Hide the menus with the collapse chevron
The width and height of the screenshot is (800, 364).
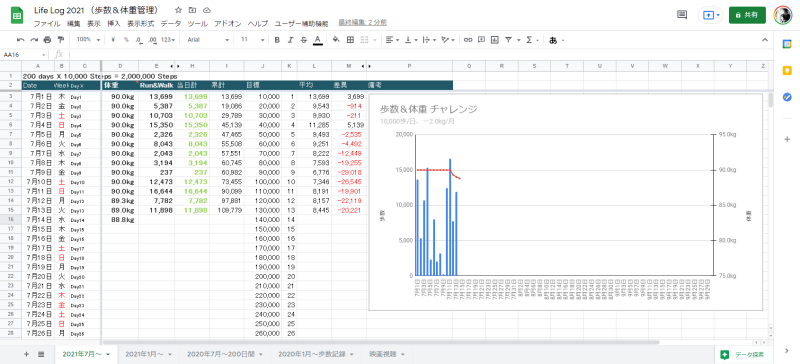pyautogui.click(x=764, y=40)
